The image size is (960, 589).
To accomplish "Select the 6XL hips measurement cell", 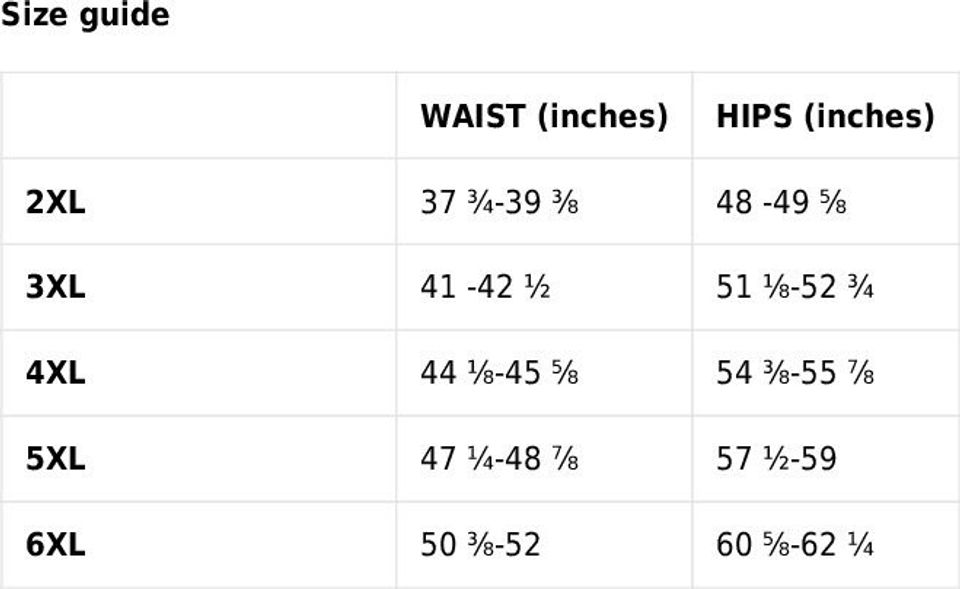I will click(795, 545).
